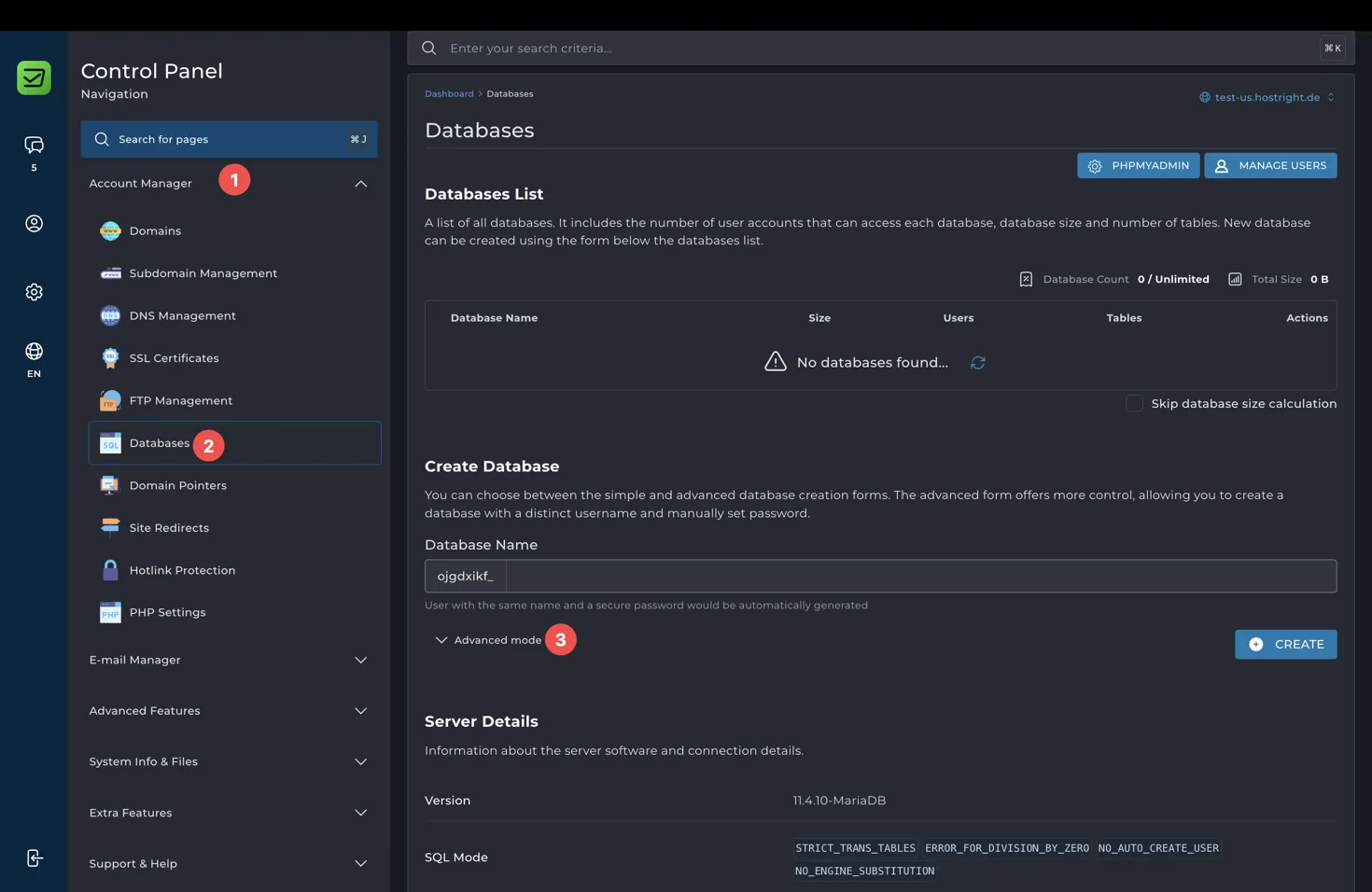Open Subdomain Management from the menu

(x=203, y=273)
